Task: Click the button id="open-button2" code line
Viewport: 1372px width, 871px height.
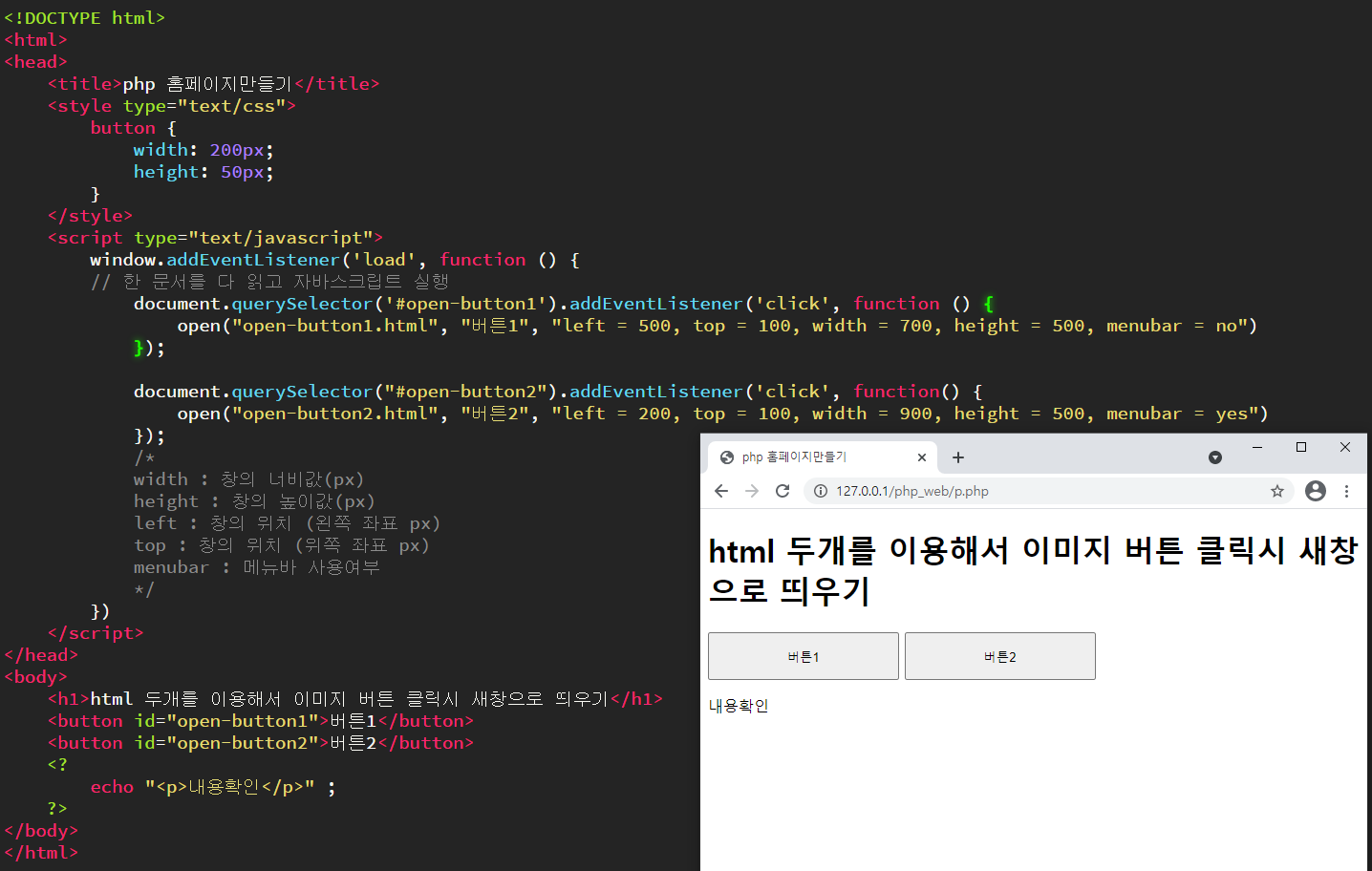Action: (261, 743)
